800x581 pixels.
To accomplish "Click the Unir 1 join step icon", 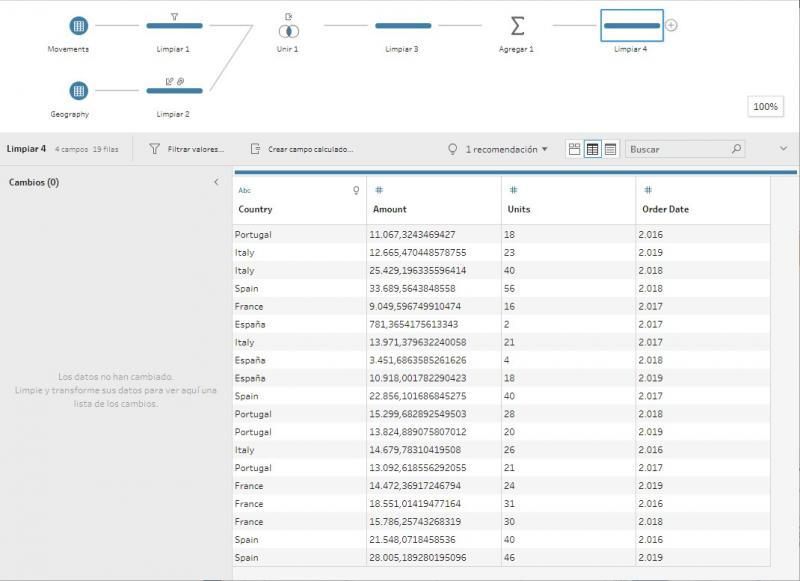I will tap(288, 30).
